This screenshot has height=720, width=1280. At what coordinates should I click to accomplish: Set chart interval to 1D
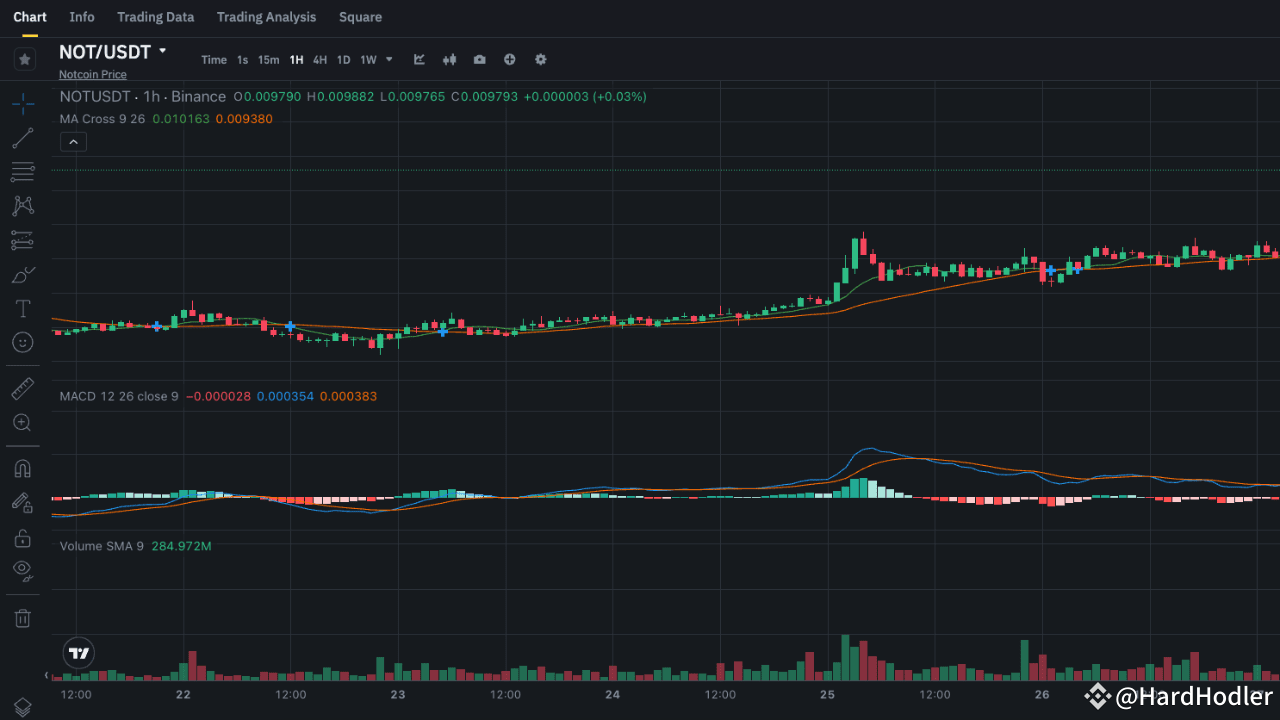click(x=343, y=59)
